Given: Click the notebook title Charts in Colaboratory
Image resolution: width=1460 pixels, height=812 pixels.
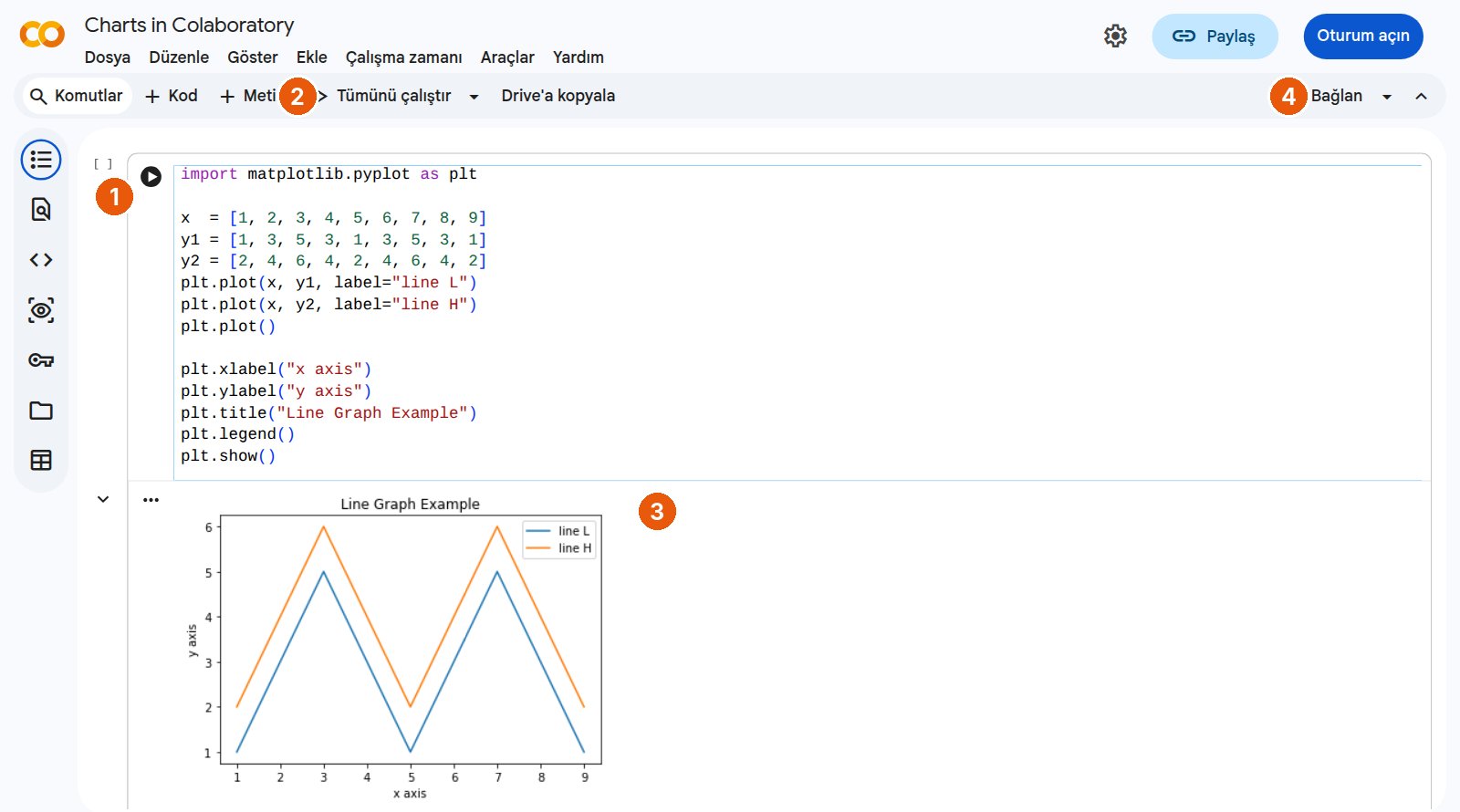Looking at the screenshot, I should click(190, 26).
